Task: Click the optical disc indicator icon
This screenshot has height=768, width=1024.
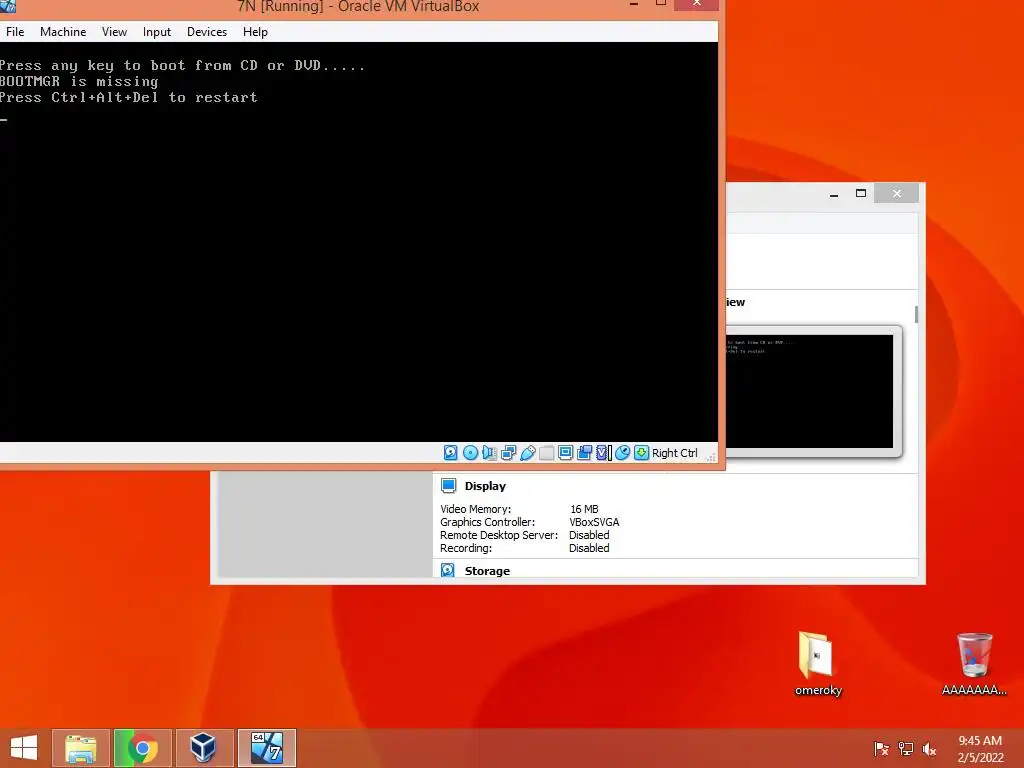Action: tap(470, 453)
